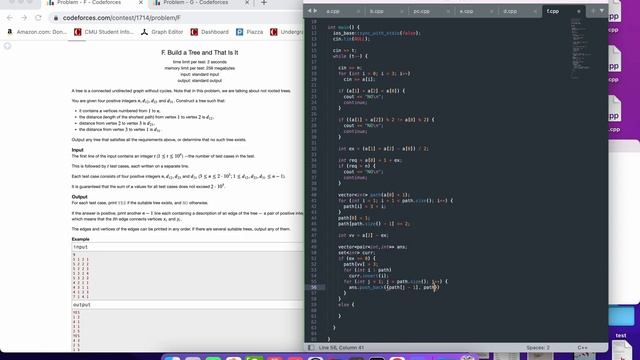
Task: Click the 'else {' code line
Action: click(346, 304)
